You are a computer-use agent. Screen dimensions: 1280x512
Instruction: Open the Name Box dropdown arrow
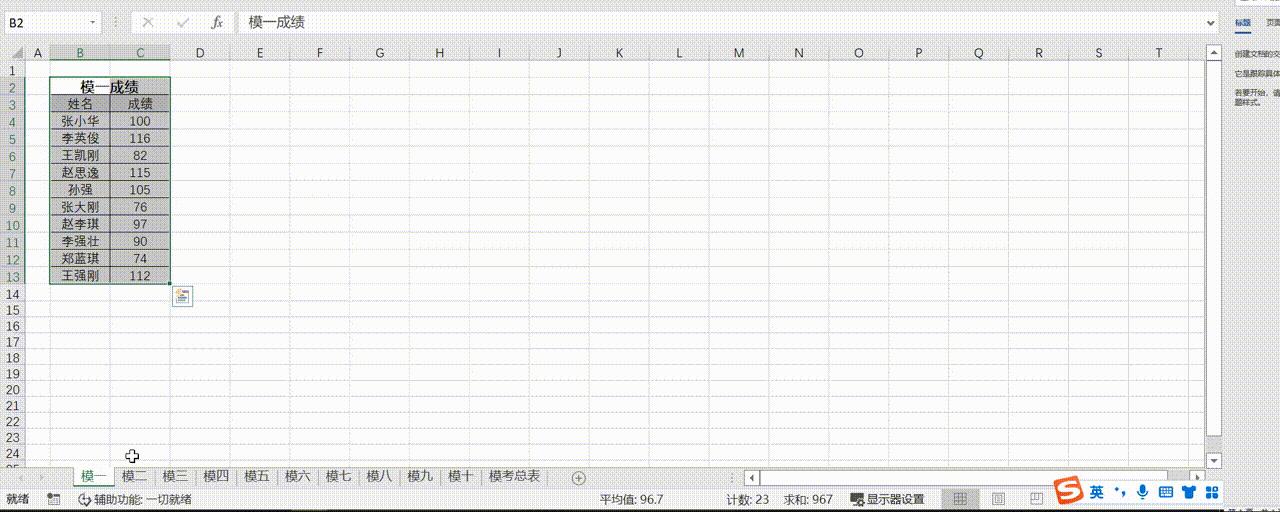(93, 21)
